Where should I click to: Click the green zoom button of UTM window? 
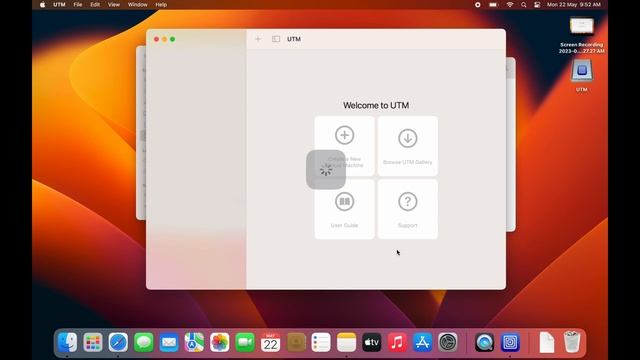pos(173,39)
